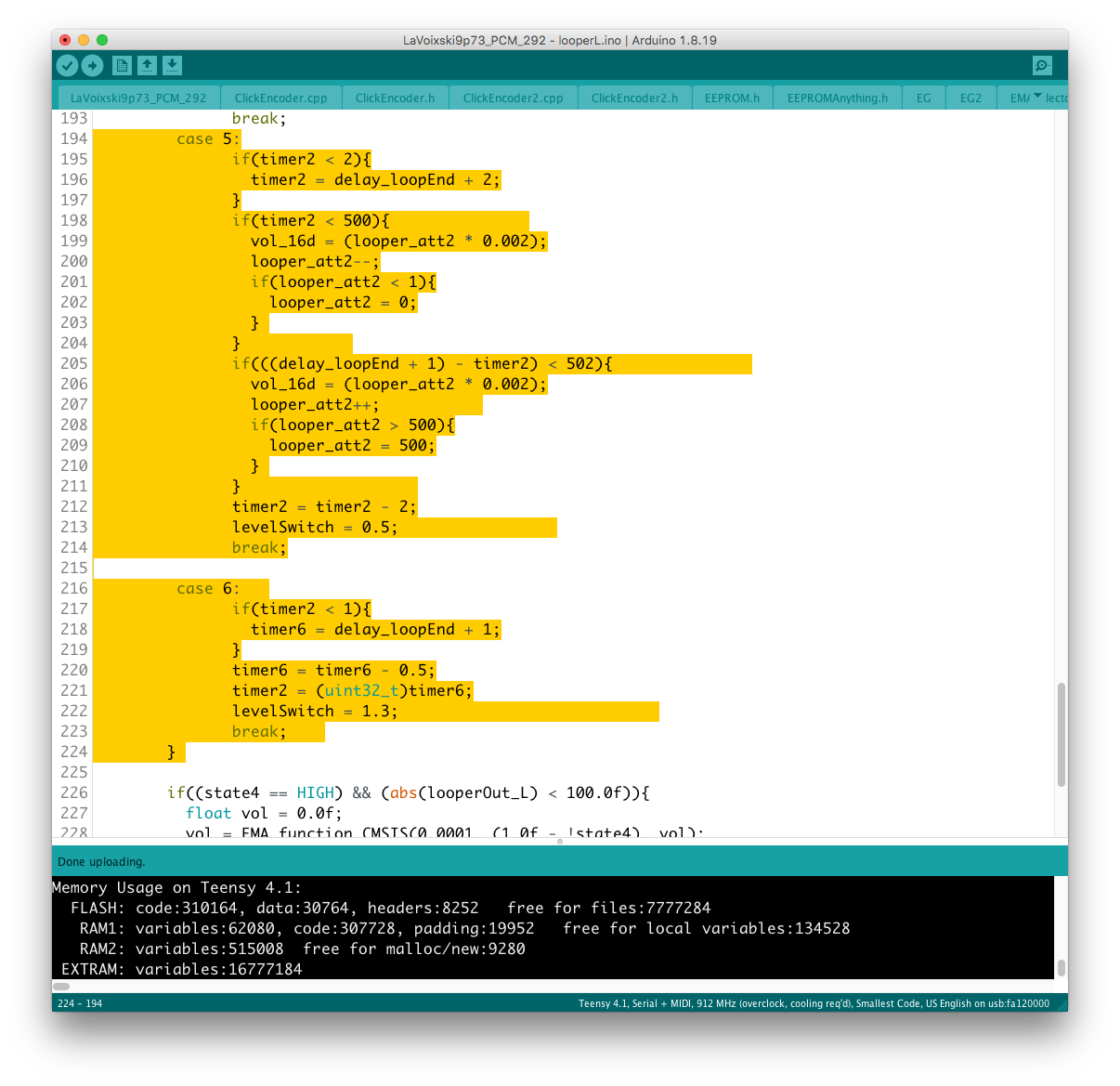1120x1086 pixels.
Task: Switch to the LaVoixski9p73_PCM_292 tab
Action: (x=138, y=98)
